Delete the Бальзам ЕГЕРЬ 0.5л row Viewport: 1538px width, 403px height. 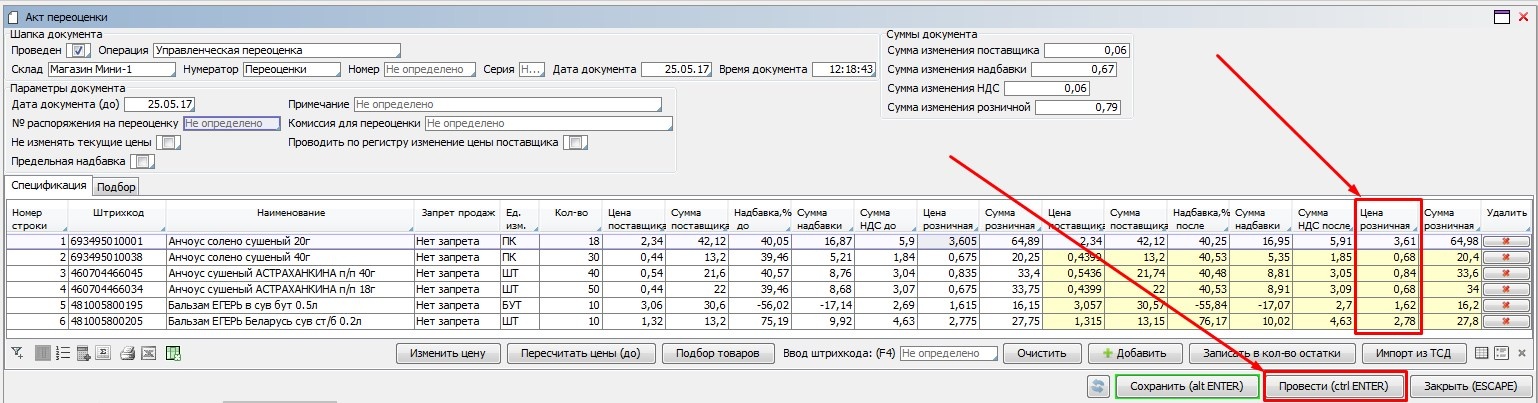[1506, 304]
